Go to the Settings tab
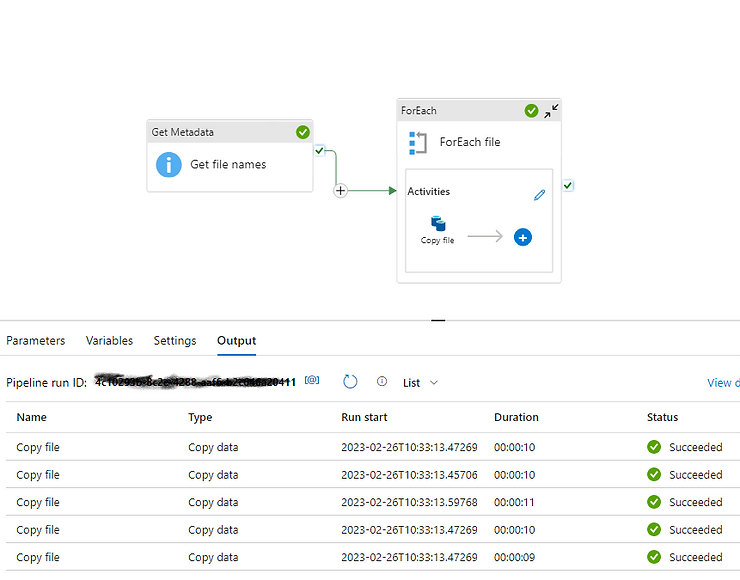The height and width of the screenshot is (580, 740). 175,341
